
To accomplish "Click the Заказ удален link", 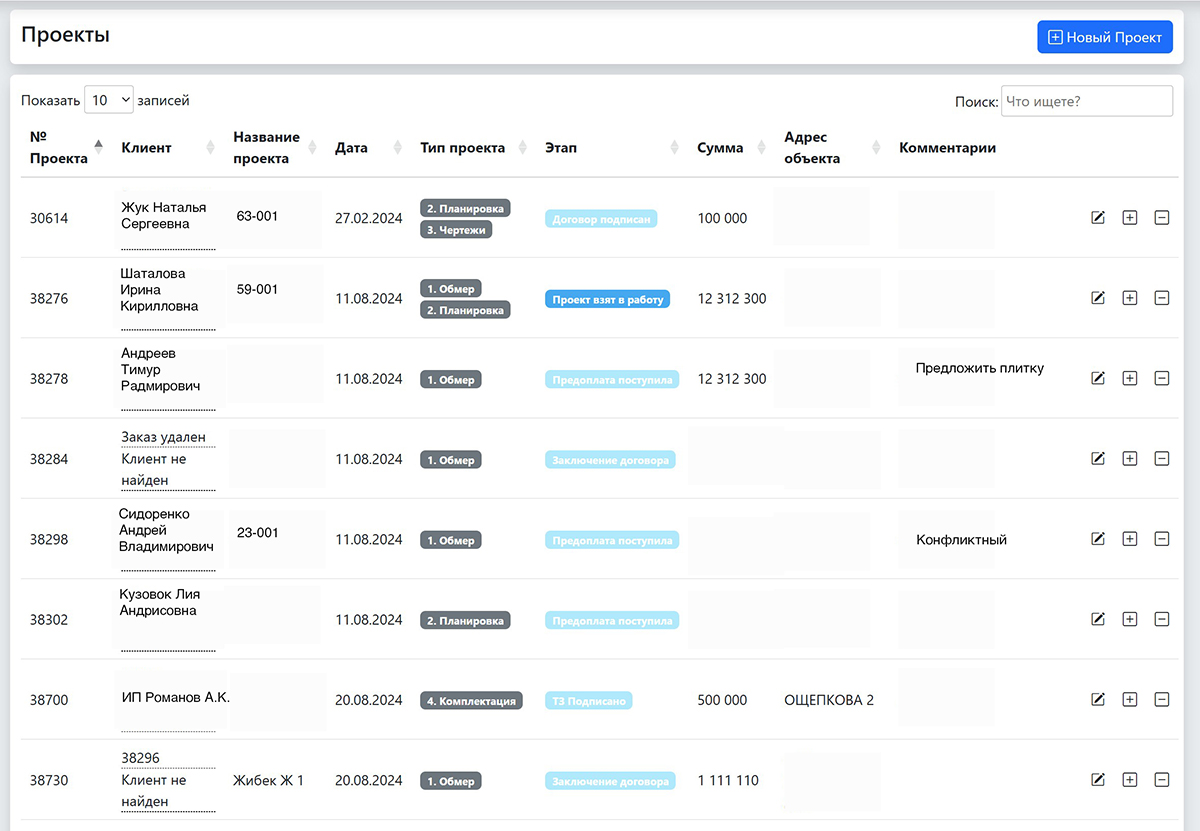I will click(163, 437).
